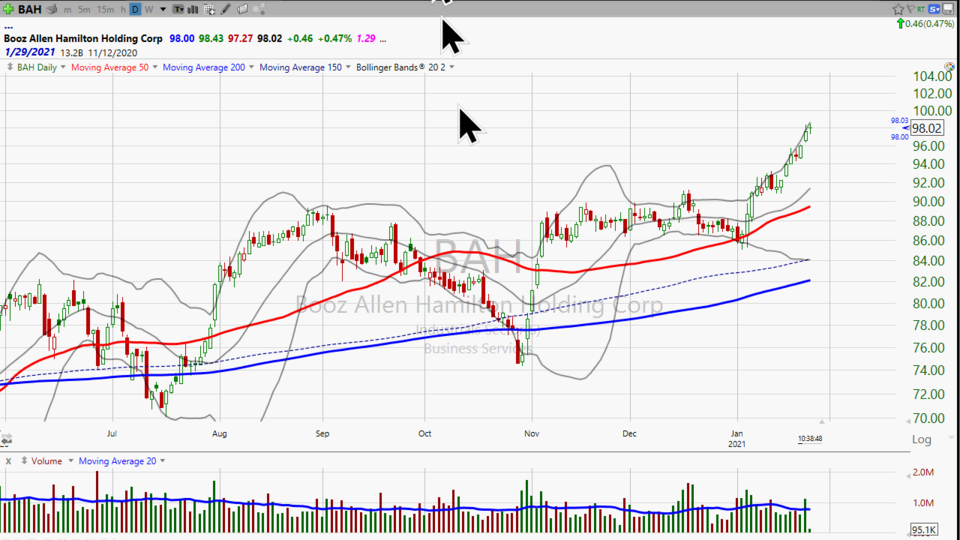Click the ellipsis after 1.29 value
This screenshot has width=960, height=540.
coord(383,39)
